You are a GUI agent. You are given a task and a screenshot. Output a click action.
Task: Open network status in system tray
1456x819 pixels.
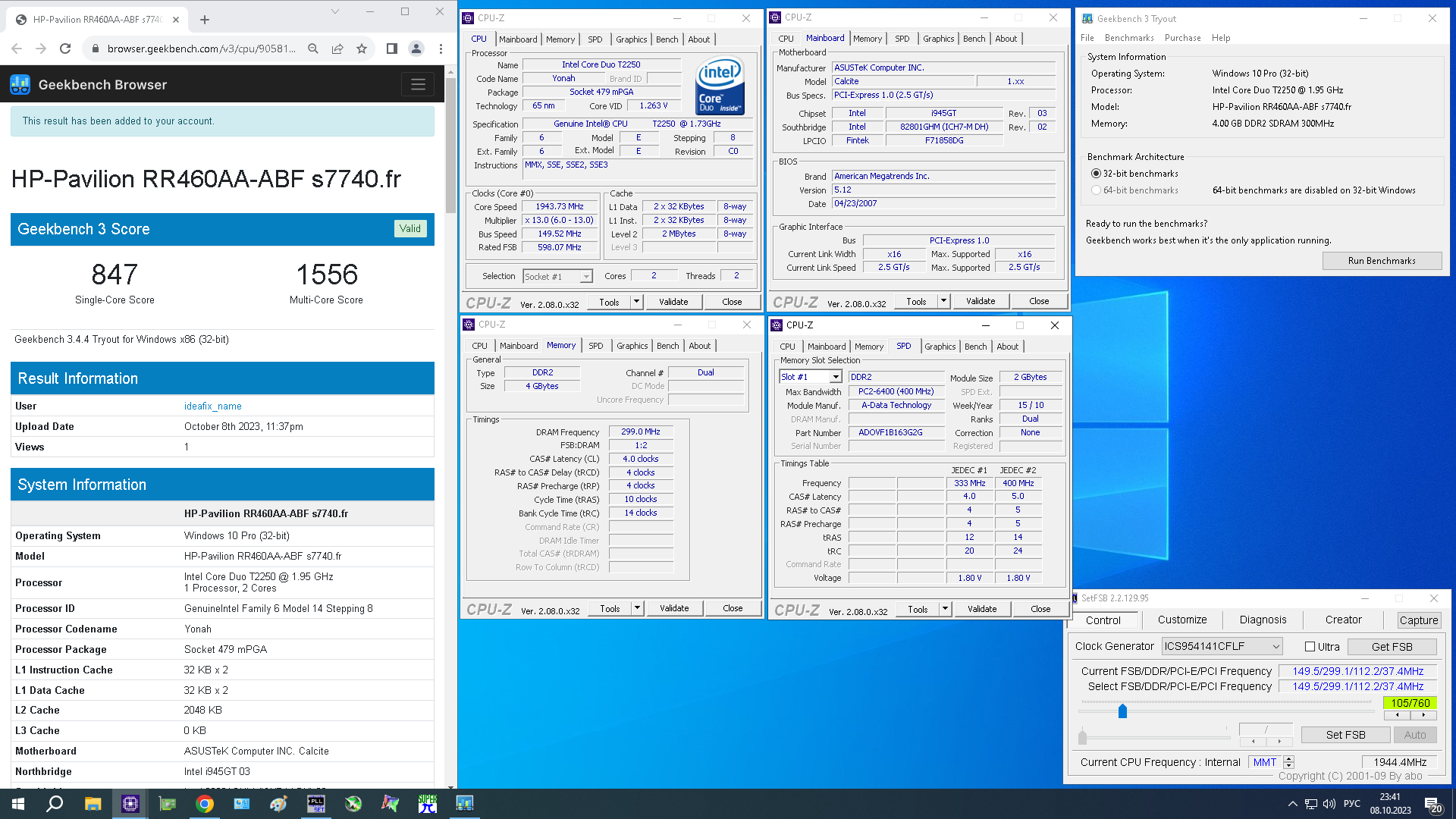[1310, 804]
